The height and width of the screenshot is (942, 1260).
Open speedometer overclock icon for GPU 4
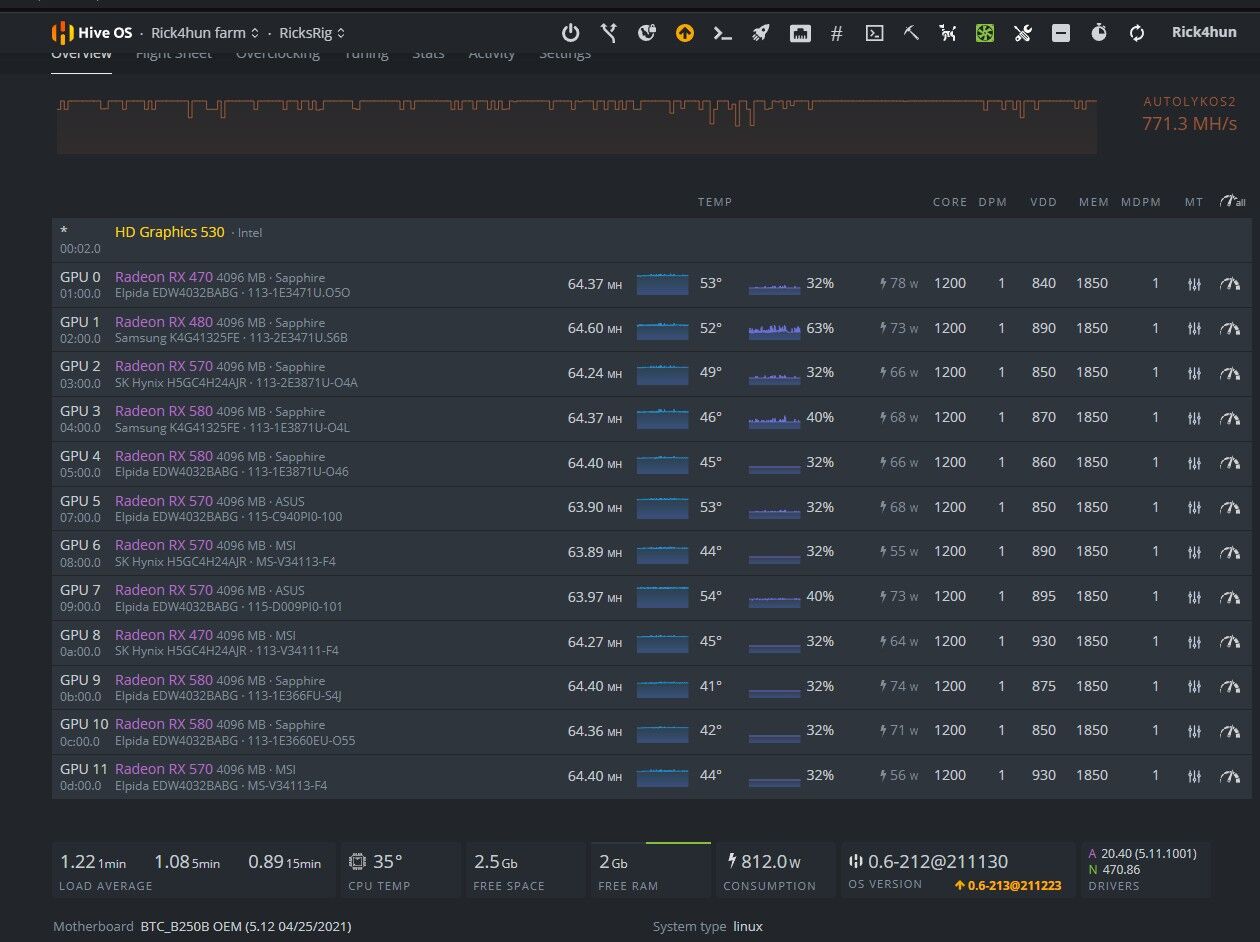point(1229,463)
